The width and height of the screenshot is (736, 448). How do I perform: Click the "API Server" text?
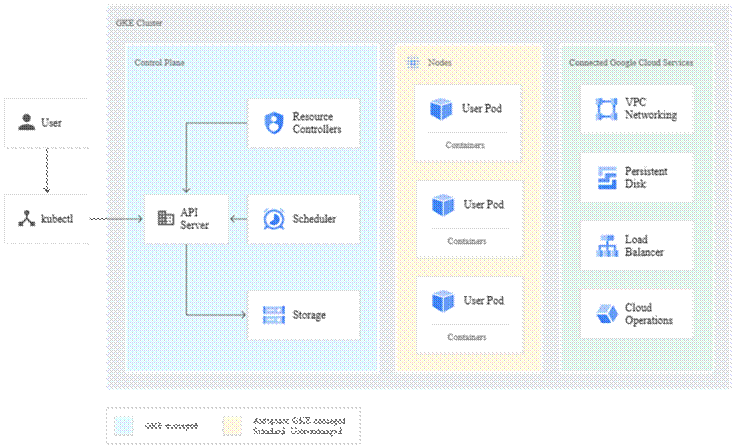point(194,218)
